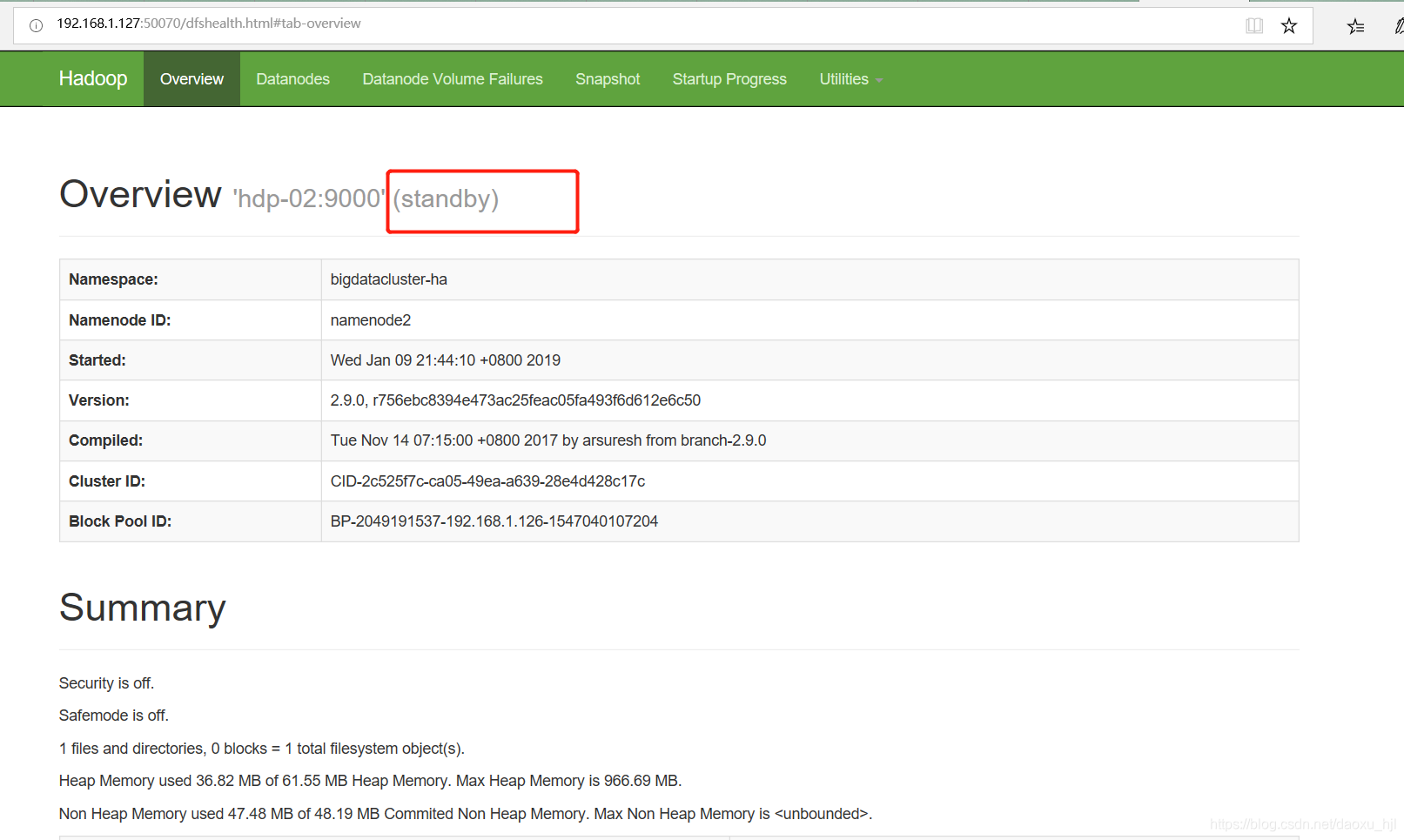Switch to the Overview tab

click(x=191, y=78)
